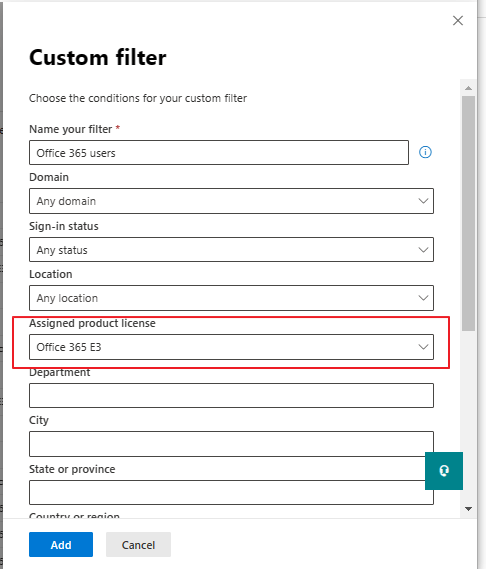Click the Add button
Image resolution: width=486 pixels, height=569 pixels.
[61, 544]
